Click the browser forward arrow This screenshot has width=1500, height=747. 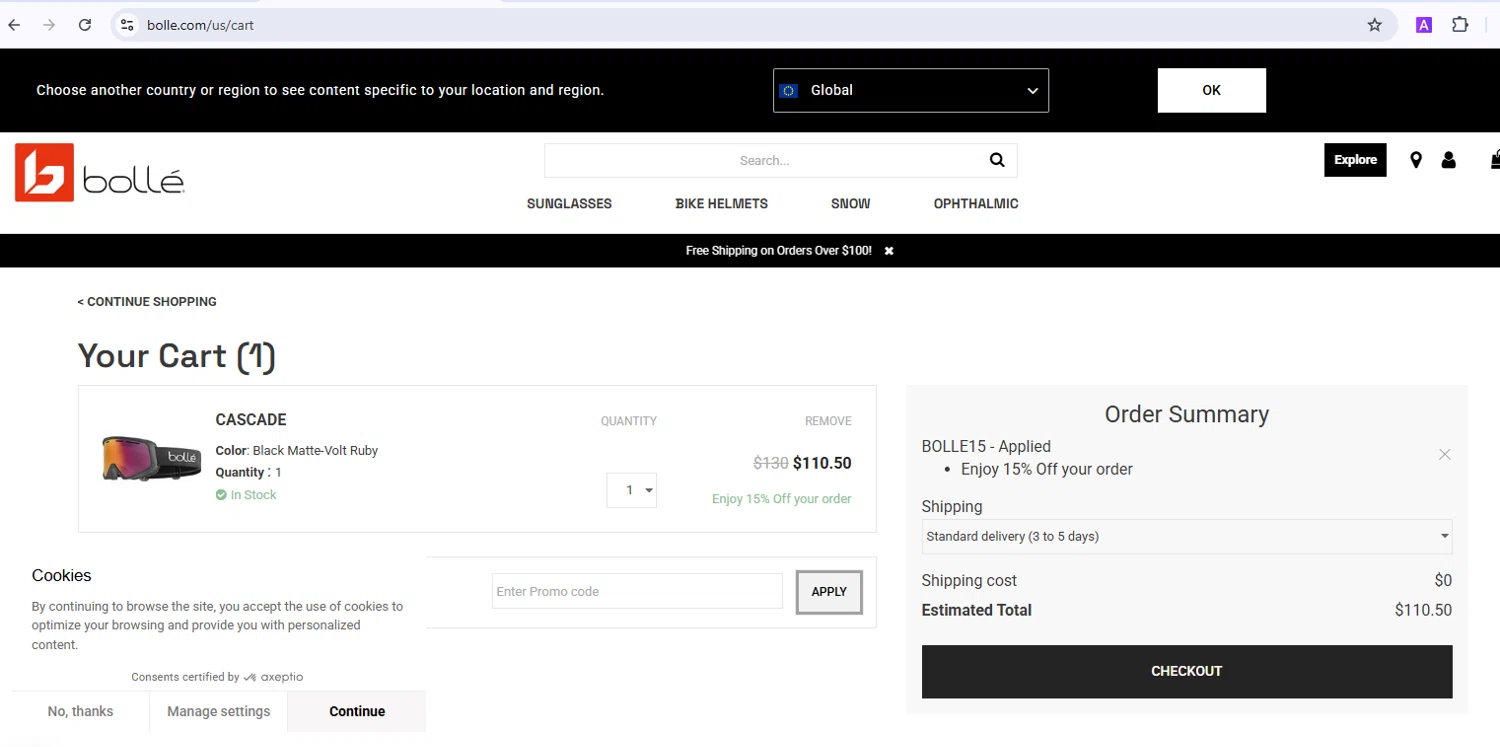pyautogui.click(x=49, y=25)
